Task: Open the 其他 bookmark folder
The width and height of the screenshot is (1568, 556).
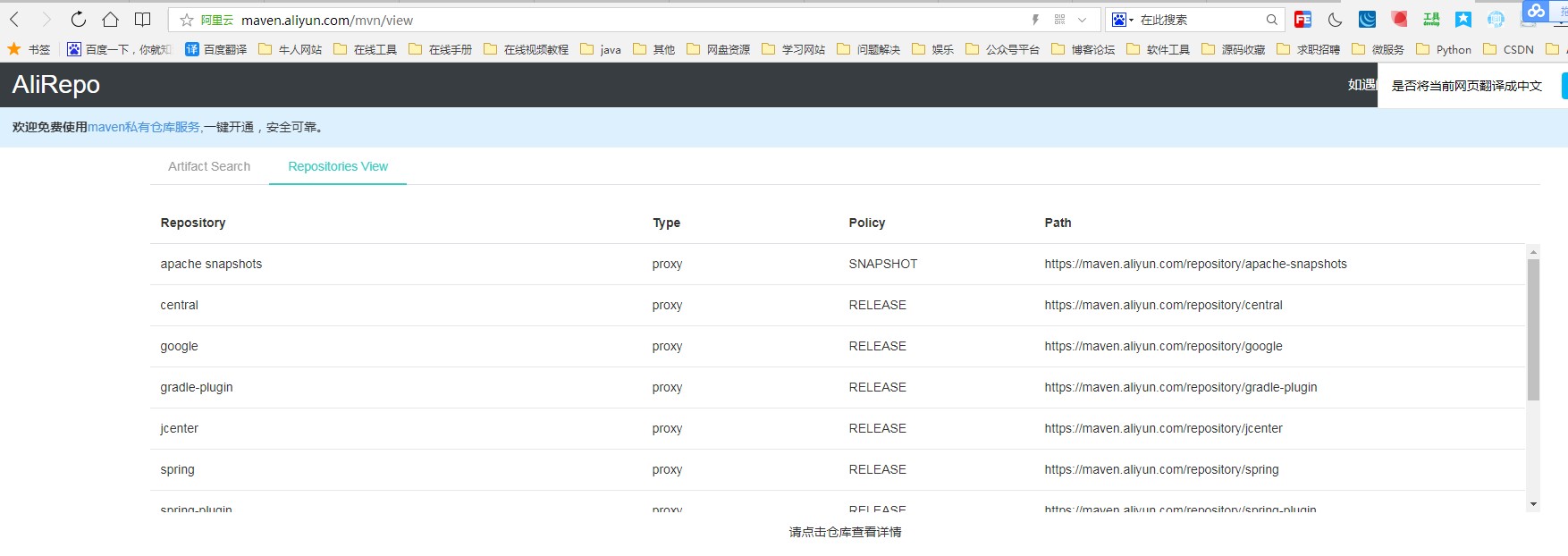Action: [x=653, y=49]
